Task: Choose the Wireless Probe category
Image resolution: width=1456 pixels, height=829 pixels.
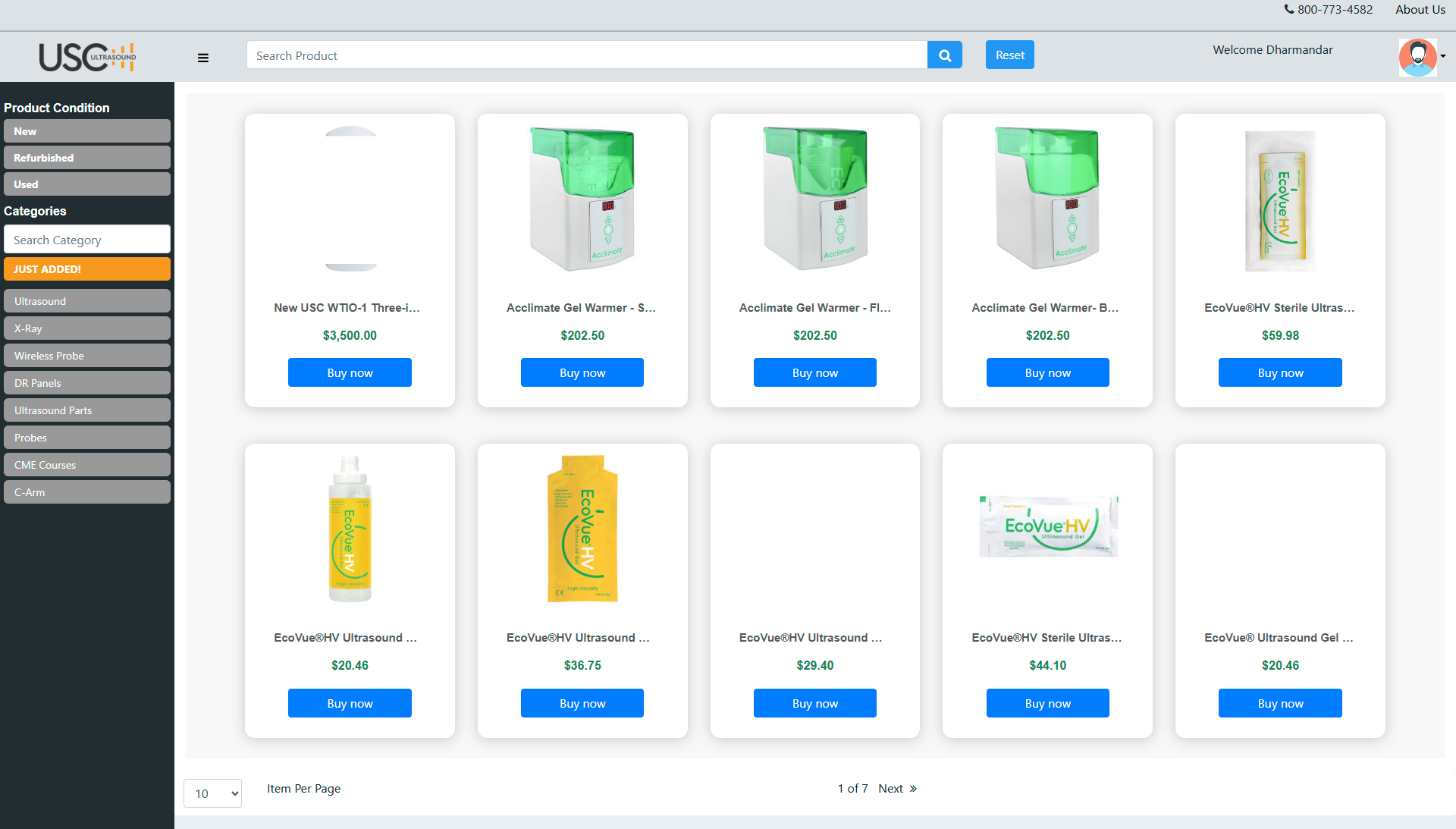Action: (x=87, y=356)
